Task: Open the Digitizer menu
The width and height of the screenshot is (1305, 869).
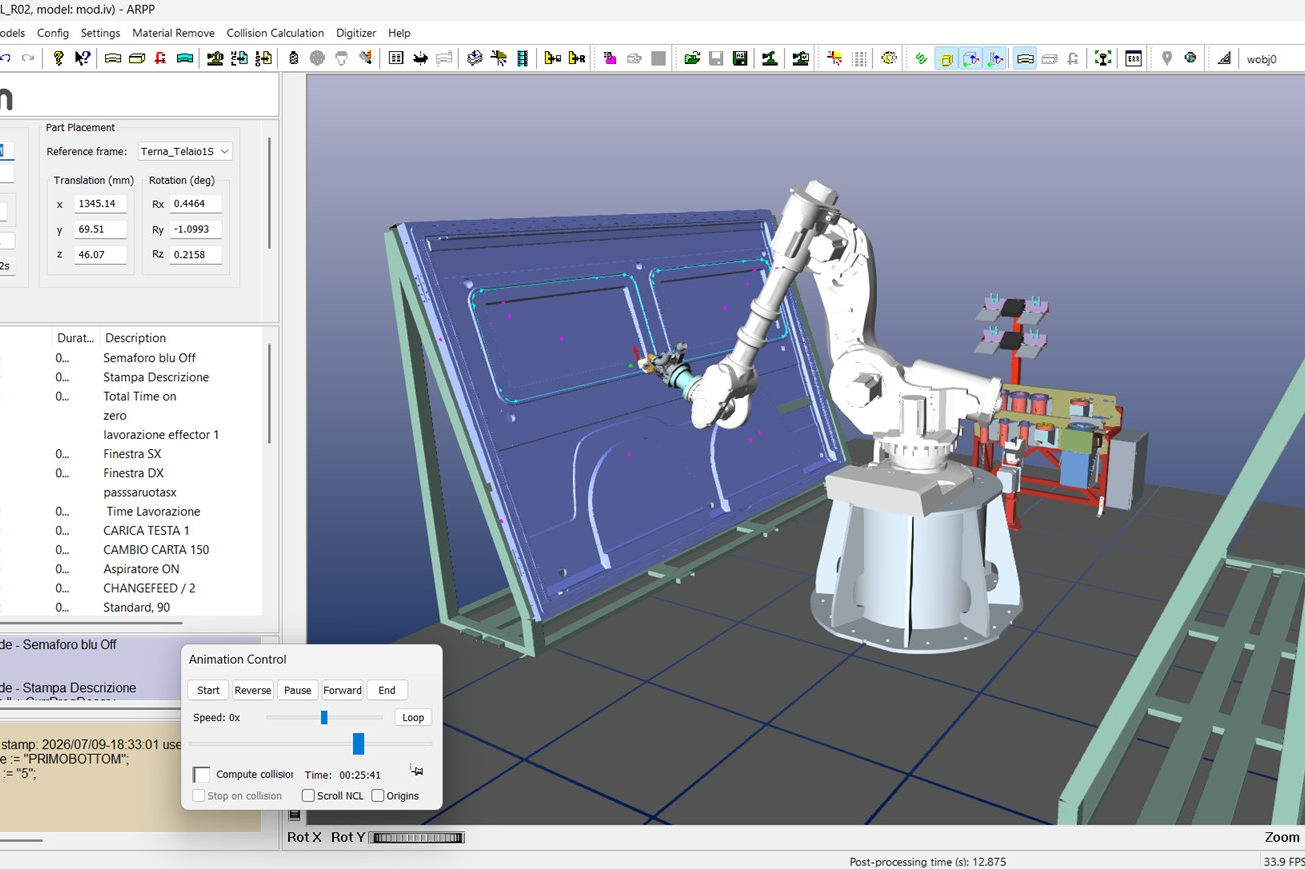Action: (356, 33)
